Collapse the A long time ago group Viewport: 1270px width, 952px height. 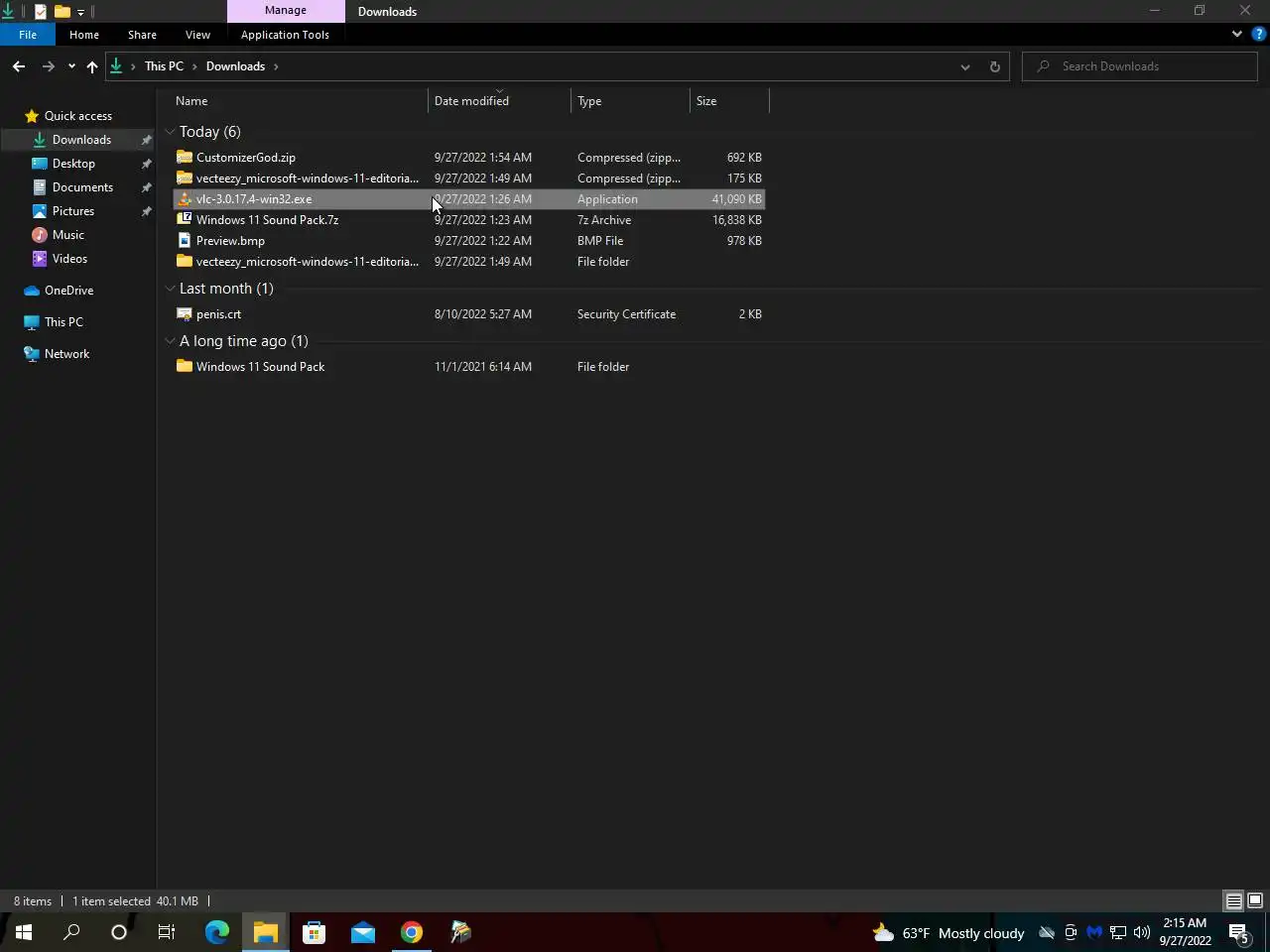click(170, 341)
